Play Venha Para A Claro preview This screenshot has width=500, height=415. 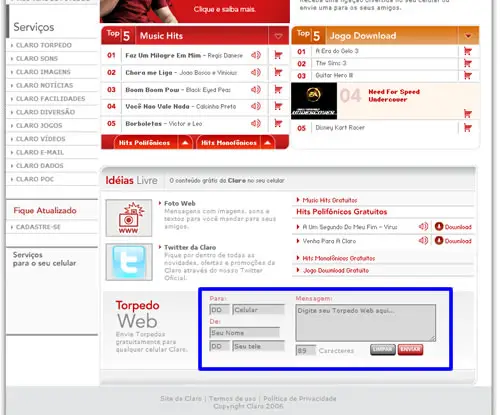[423, 240]
